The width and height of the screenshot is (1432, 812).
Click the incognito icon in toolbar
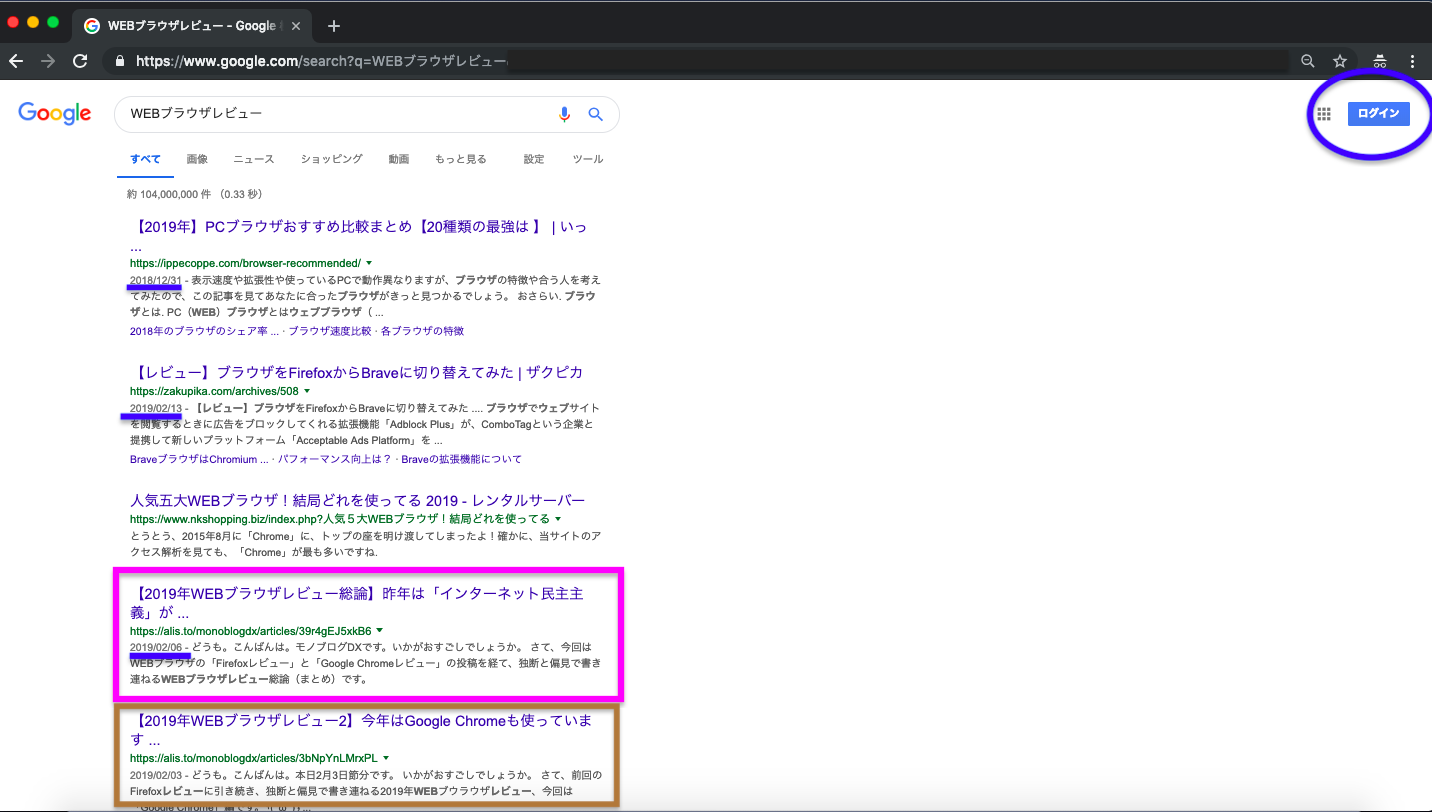(1379, 61)
